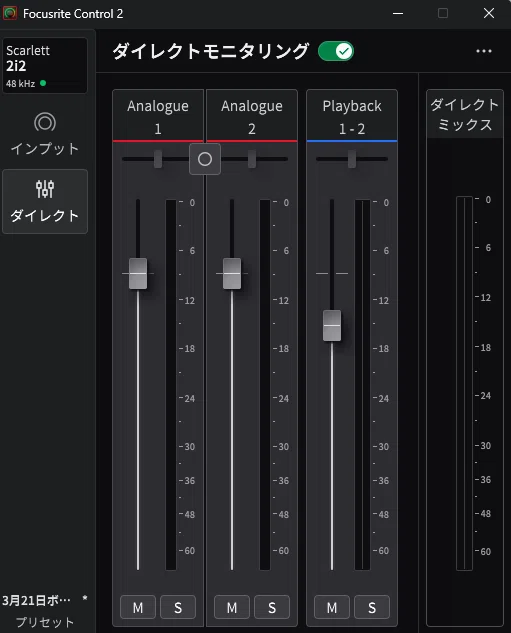Solo the Analogue 2 channel

click(x=272, y=607)
